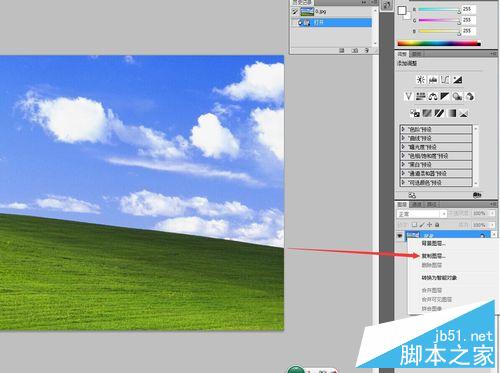This screenshot has height=373, width=500.
Task: Open the collapsed dock panel icon beside History
Action: [387, 5]
